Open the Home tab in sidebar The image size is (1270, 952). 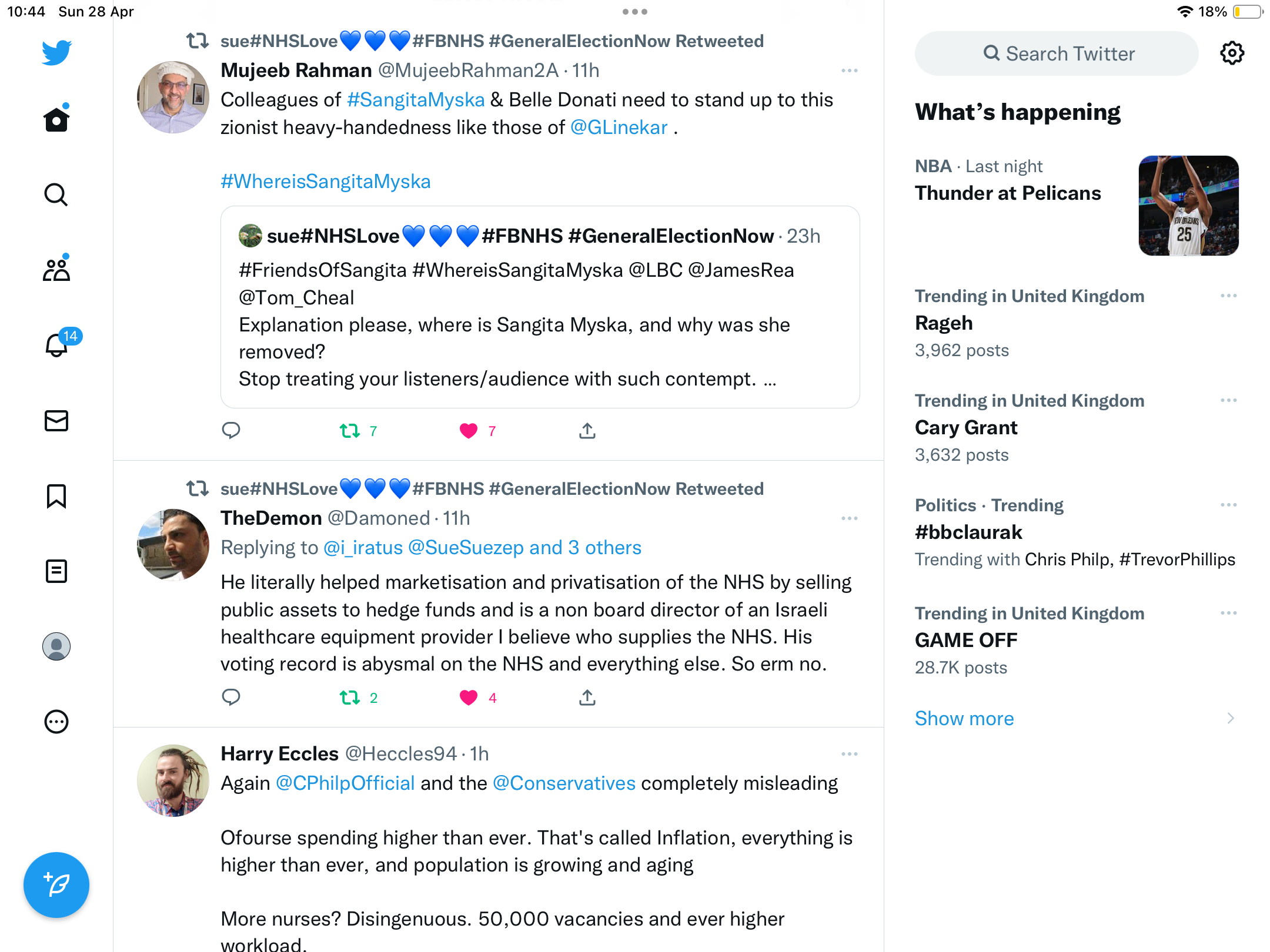pyautogui.click(x=56, y=119)
